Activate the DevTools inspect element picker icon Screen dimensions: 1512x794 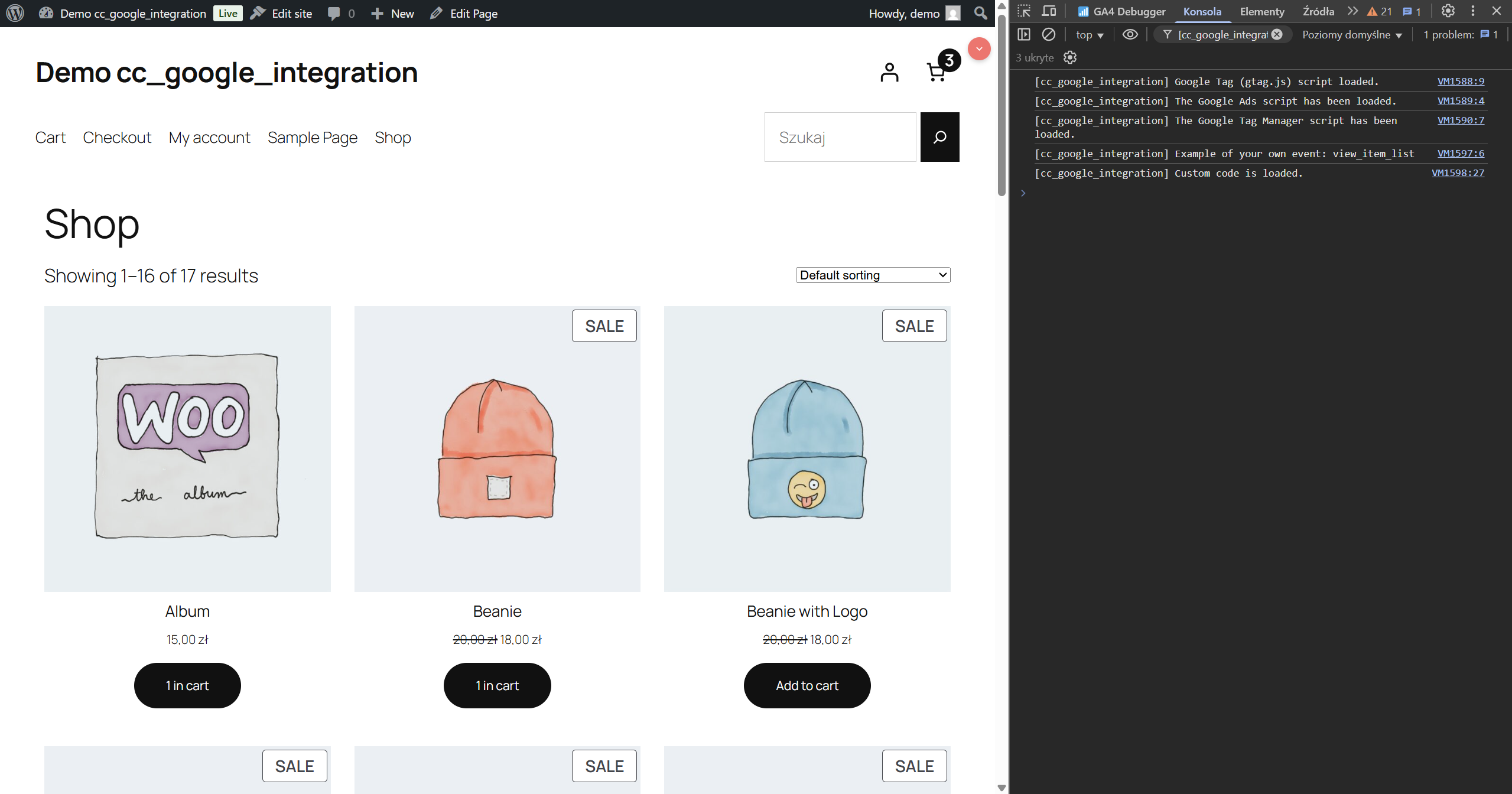pos(1024,11)
